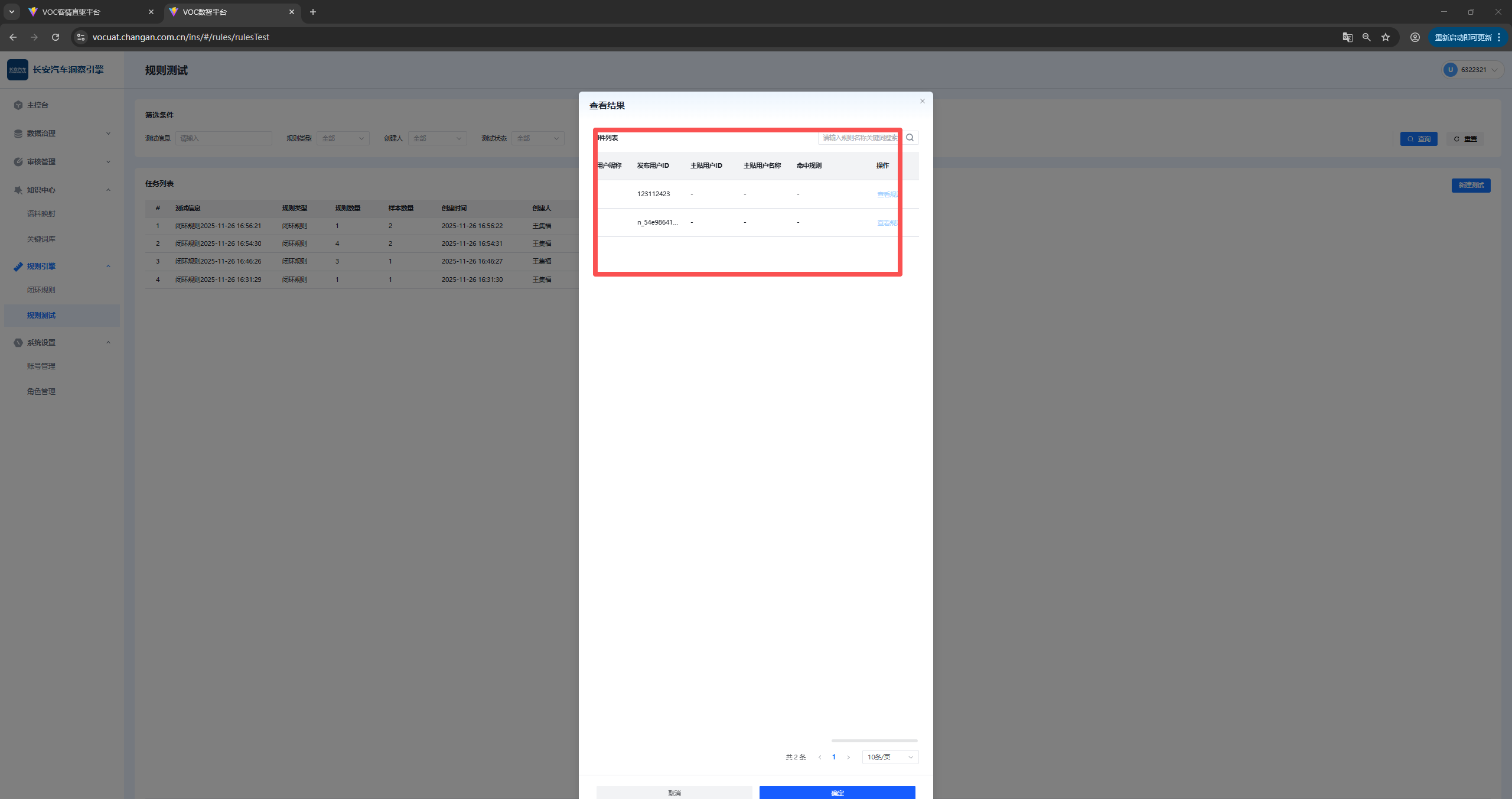Image resolution: width=1512 pixels, height=799 pixels.
Task: Open the user 6322321 account dropdown
Action: [1472, 70]
